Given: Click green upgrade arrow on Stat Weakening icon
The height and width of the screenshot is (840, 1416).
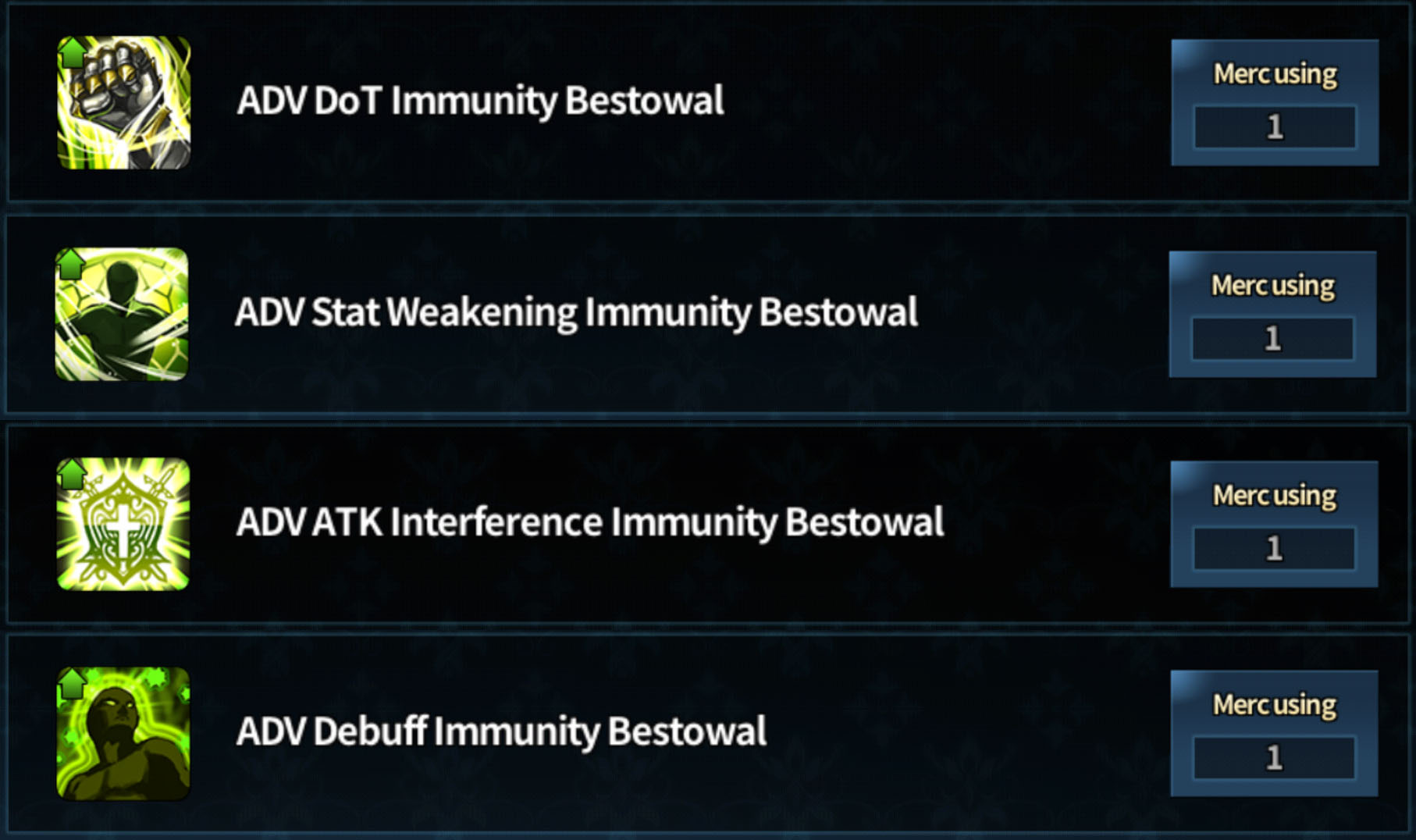Looking at the screenshot, I should click(71, 265).
